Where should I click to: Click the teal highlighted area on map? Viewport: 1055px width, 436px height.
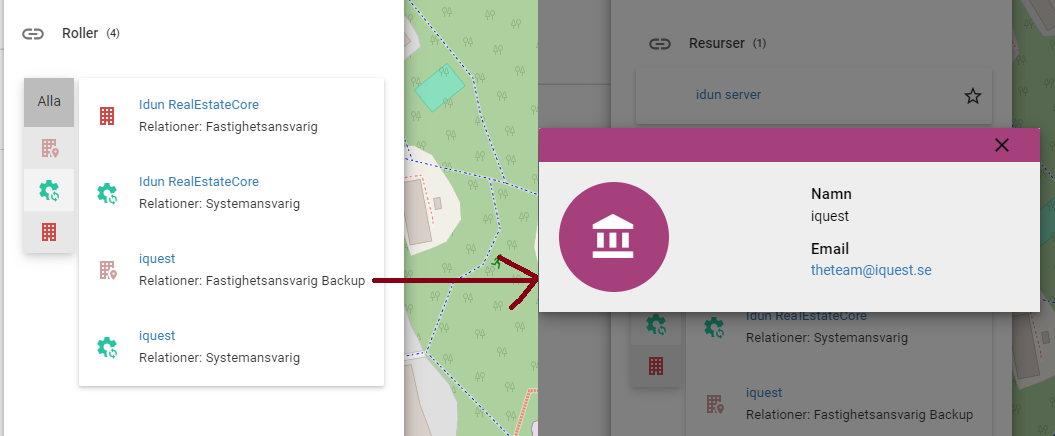[439, 88]
